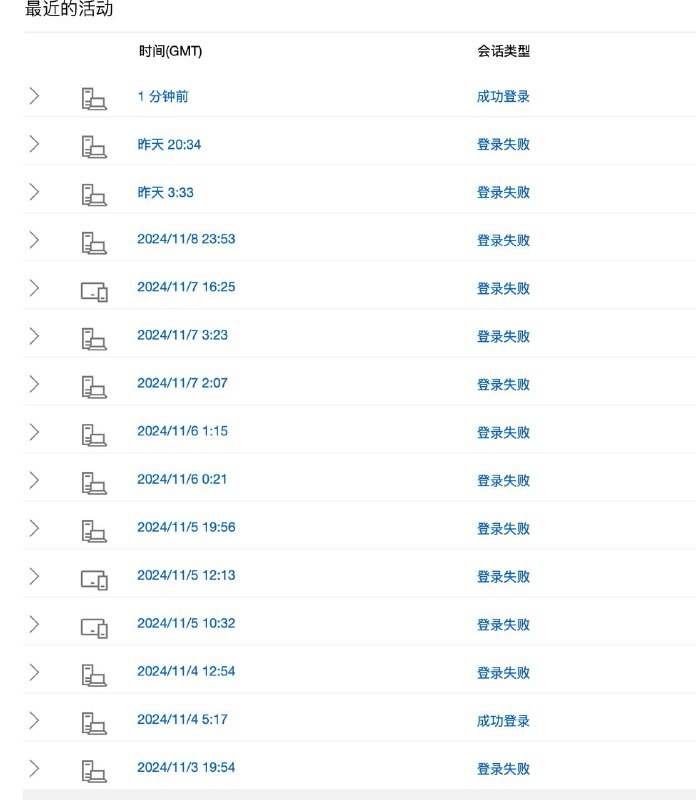Expand the 2024/11/5 19:56 activity entry
The image size is (696, 800).
(34, 528)
